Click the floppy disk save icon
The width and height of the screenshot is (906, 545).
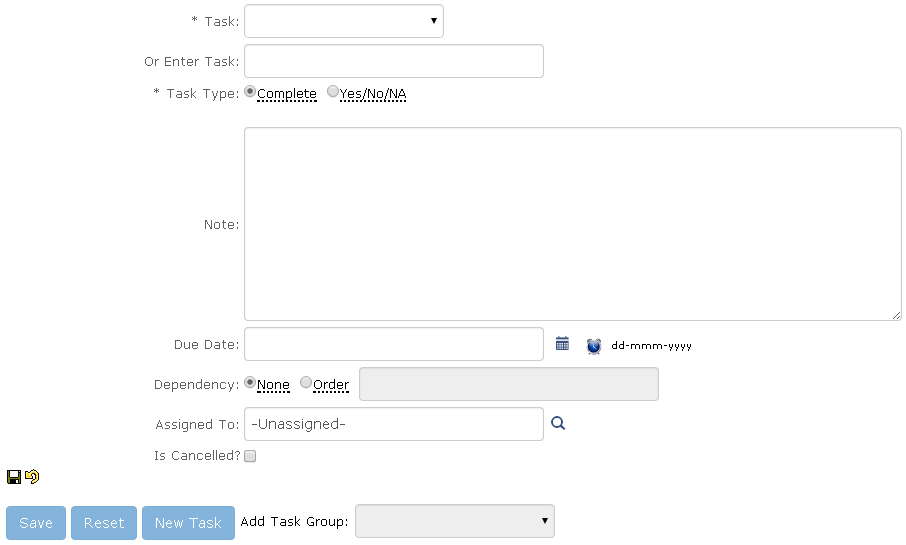coord(14,477)
